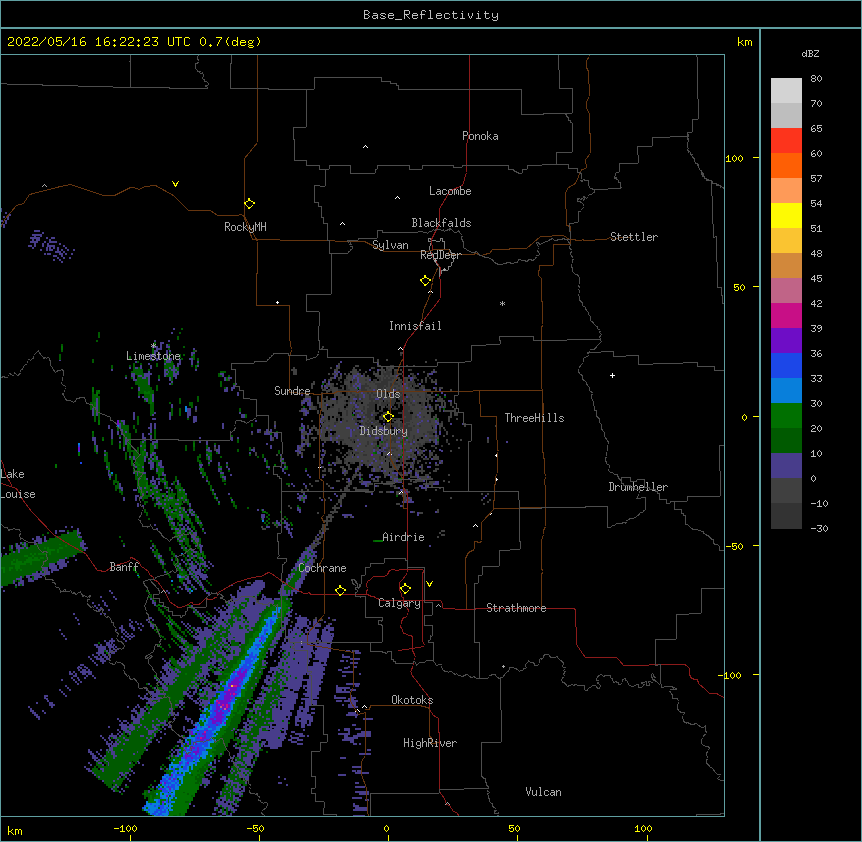Select the yellow diamond radar-site marker between Olds and Didsbury
The height and width of the screenshot is (842, 862).
click(388, 417)
